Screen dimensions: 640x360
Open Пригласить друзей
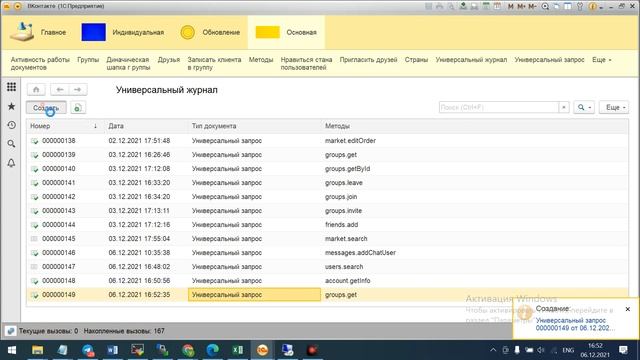click(x=368, y=60)
